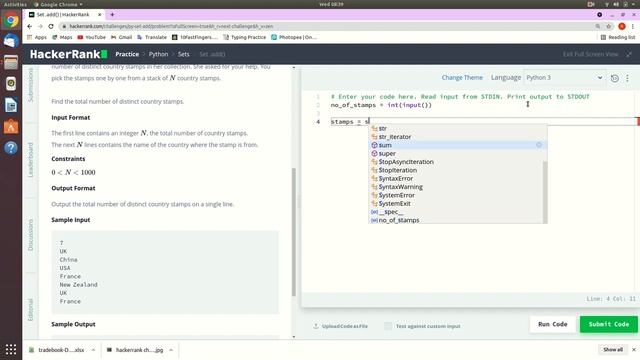This screenshot has height=360, width=640.
Task: Click the Run Code button
Action: (553, 324)
